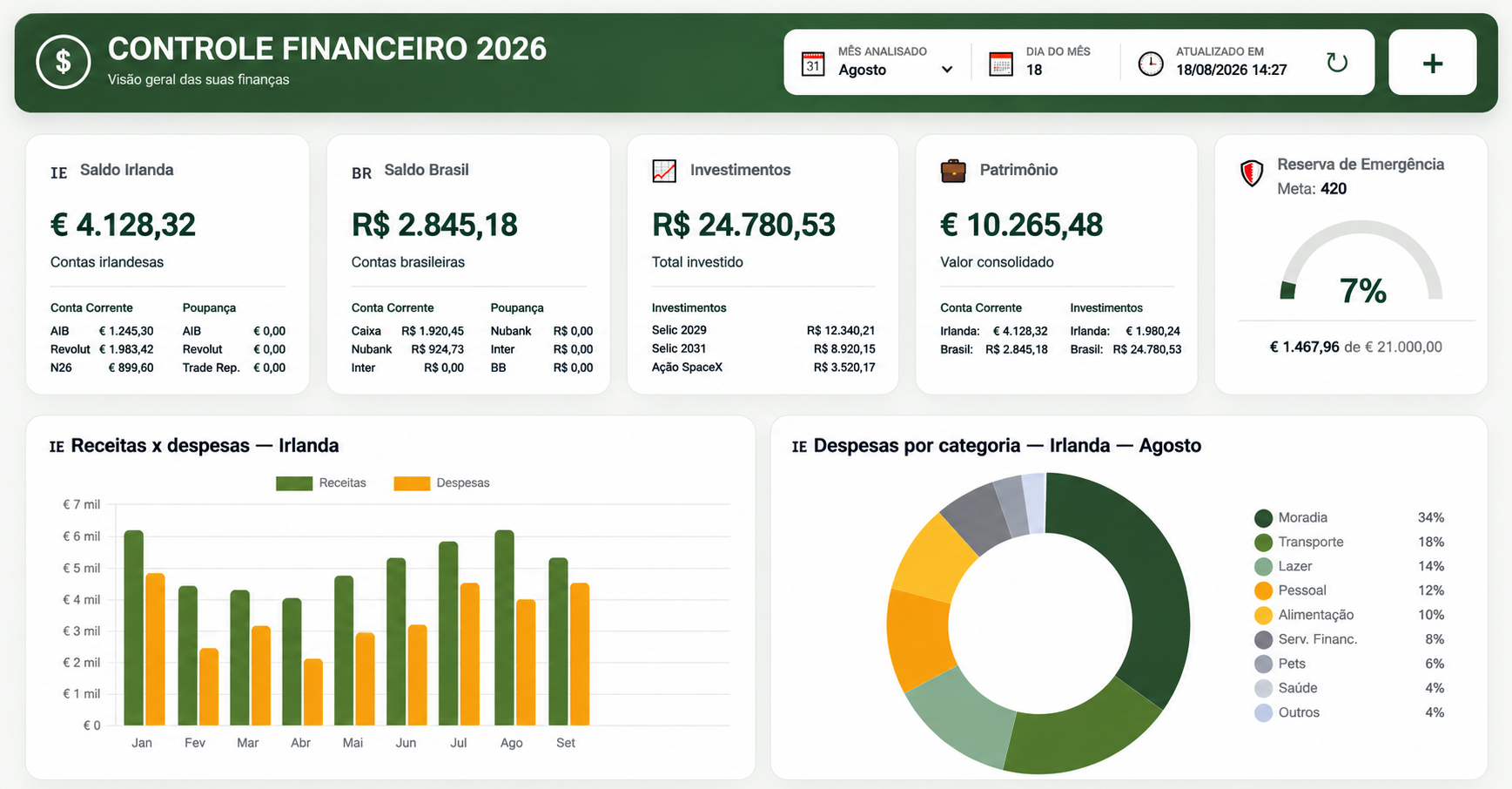This screenshot has height=789, width=1512.
Task: Click the Selic 2029 investment row
Action: pyautogui.click(x=763, y=331)
